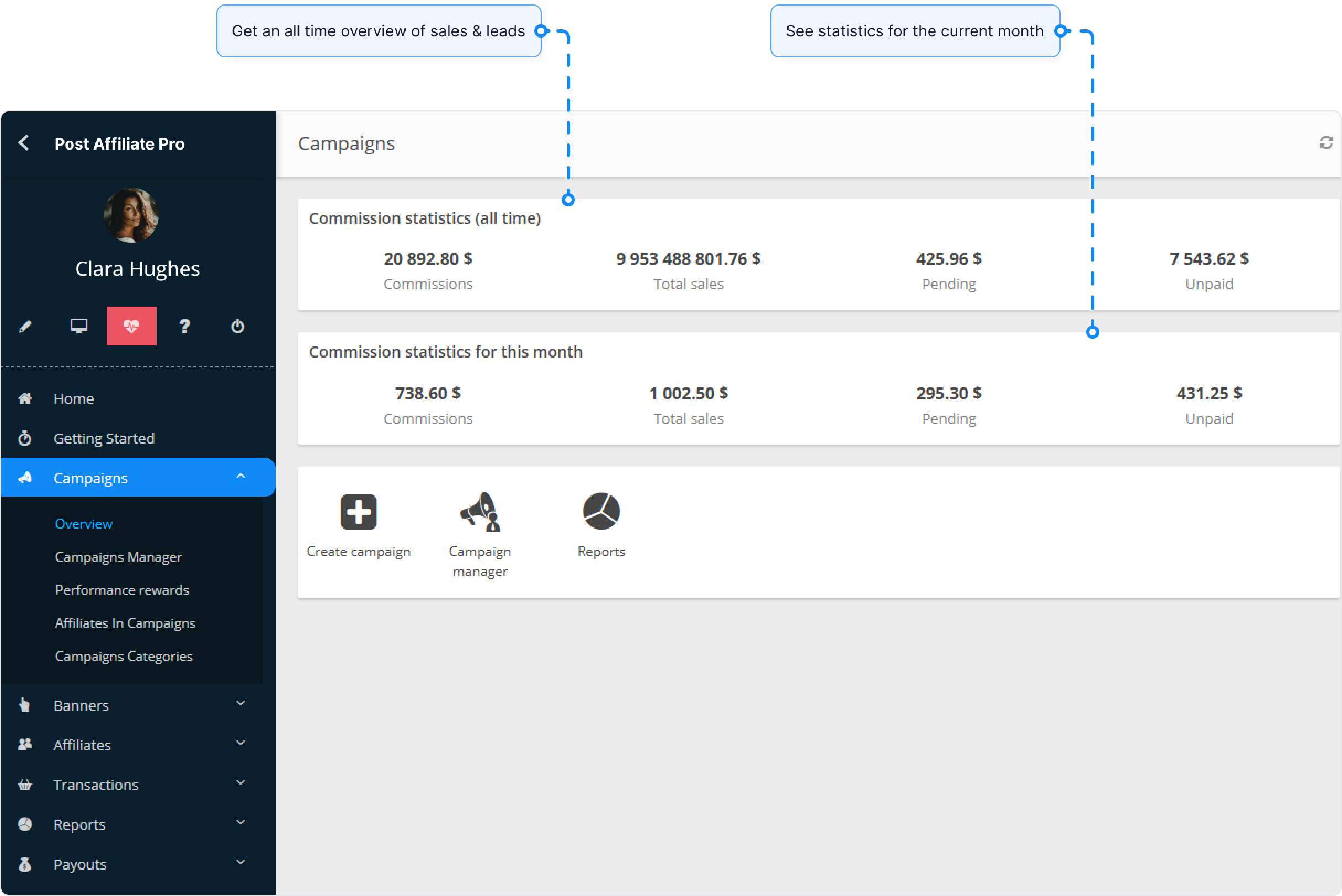This screenshot has width=1342, height=896.
Task: Collapse the sidebar with the back arrow
Action: (23, 143)
